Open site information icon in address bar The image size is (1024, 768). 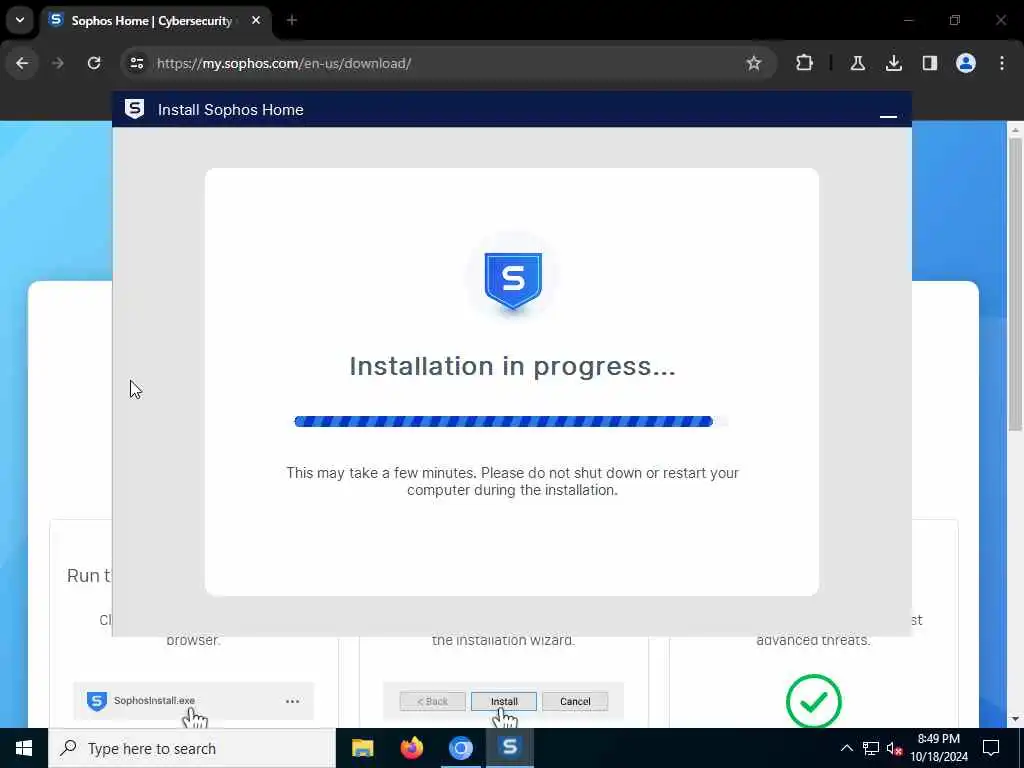pos(136,63)
